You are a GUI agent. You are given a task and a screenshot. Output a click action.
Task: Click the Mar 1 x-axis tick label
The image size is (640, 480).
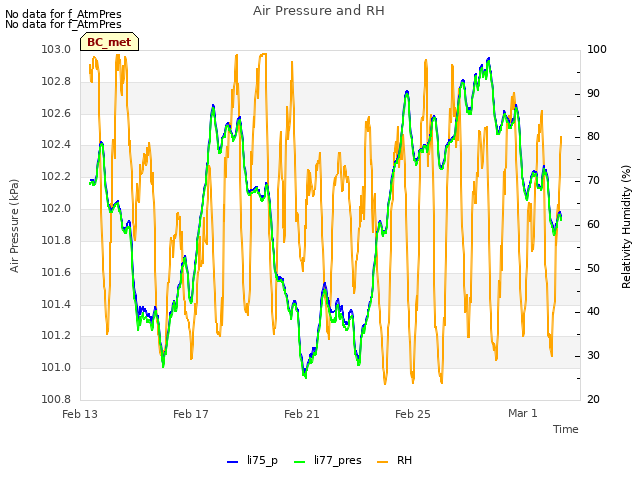tap(523, 413)
